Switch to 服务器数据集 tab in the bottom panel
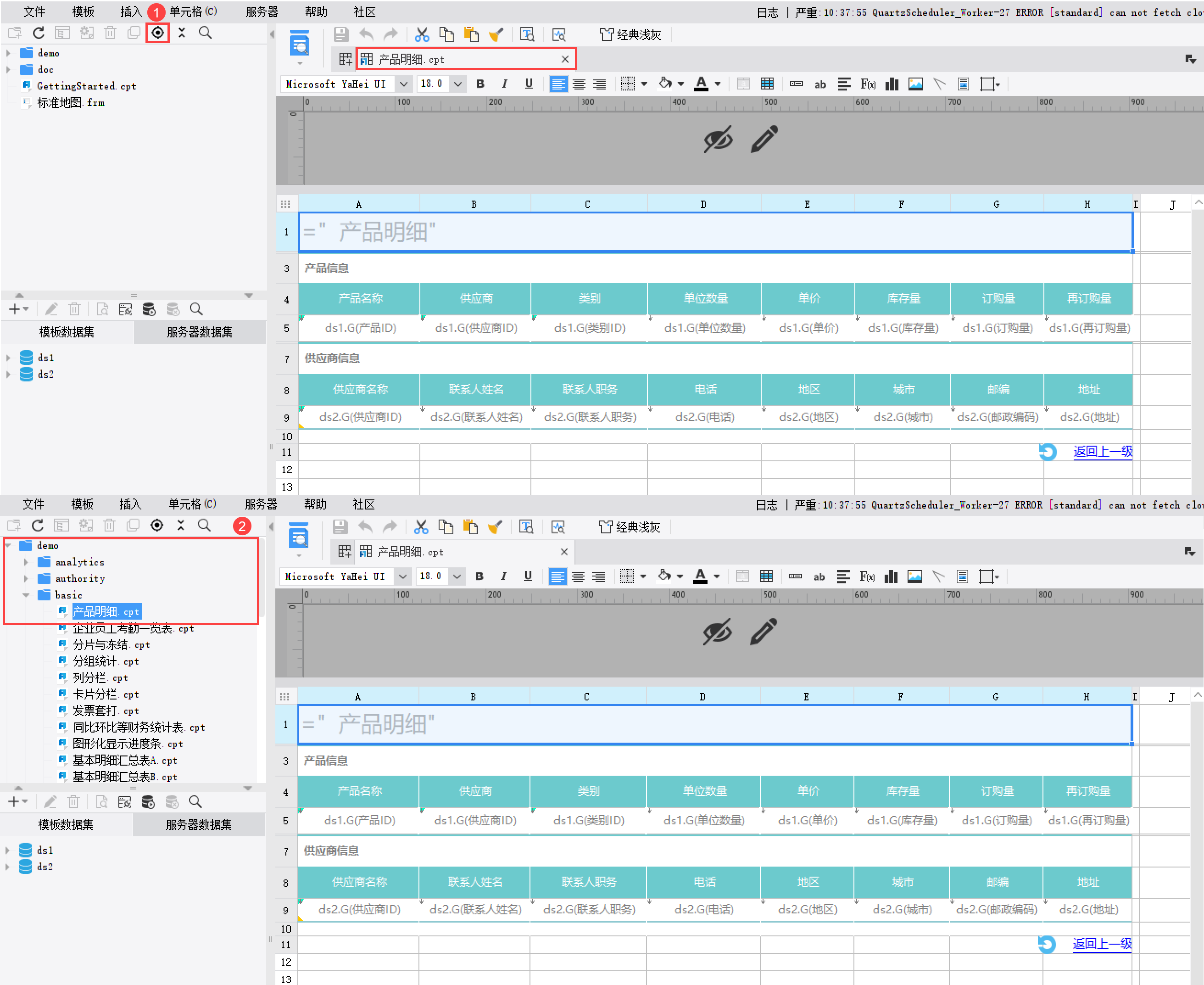The width and height of the screenshot is (1204, 985). tap(199, 824)
